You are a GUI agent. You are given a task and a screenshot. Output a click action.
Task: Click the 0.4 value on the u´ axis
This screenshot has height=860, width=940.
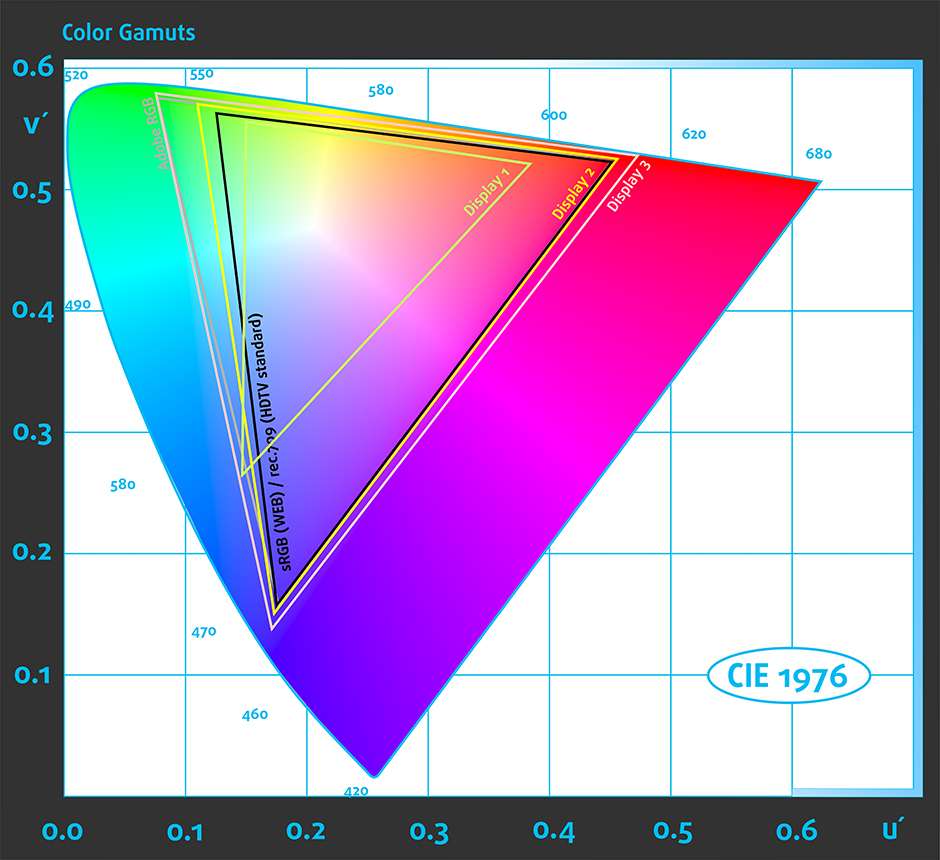(x=553, y=831)
